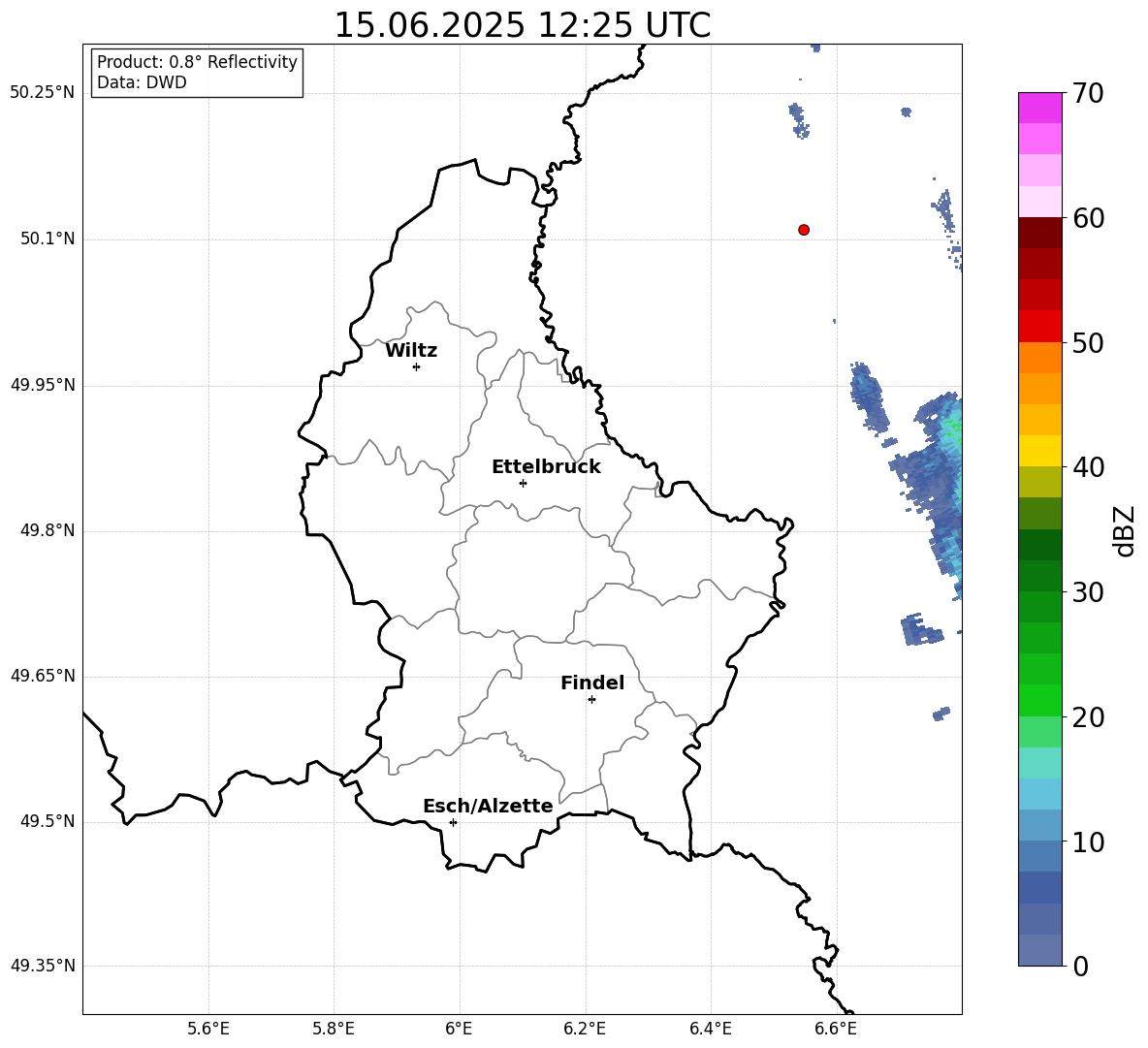Click the bright green swatch just above 20 dBZ
The height and width of the screenshot is (1048, 1148).
tap(1040, 700)
